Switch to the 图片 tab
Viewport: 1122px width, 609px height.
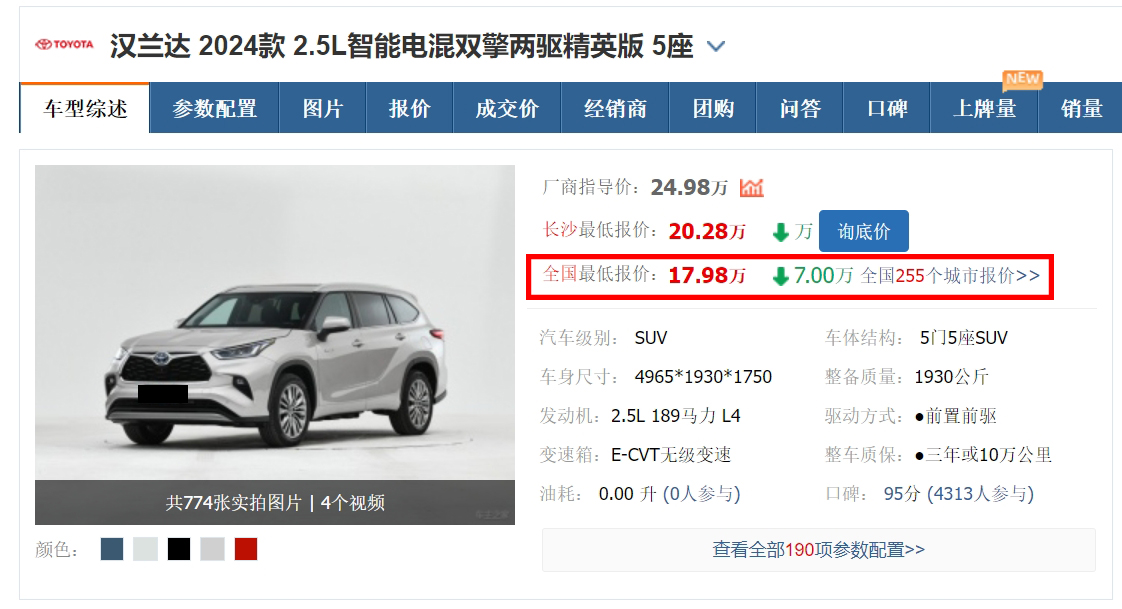323,108
